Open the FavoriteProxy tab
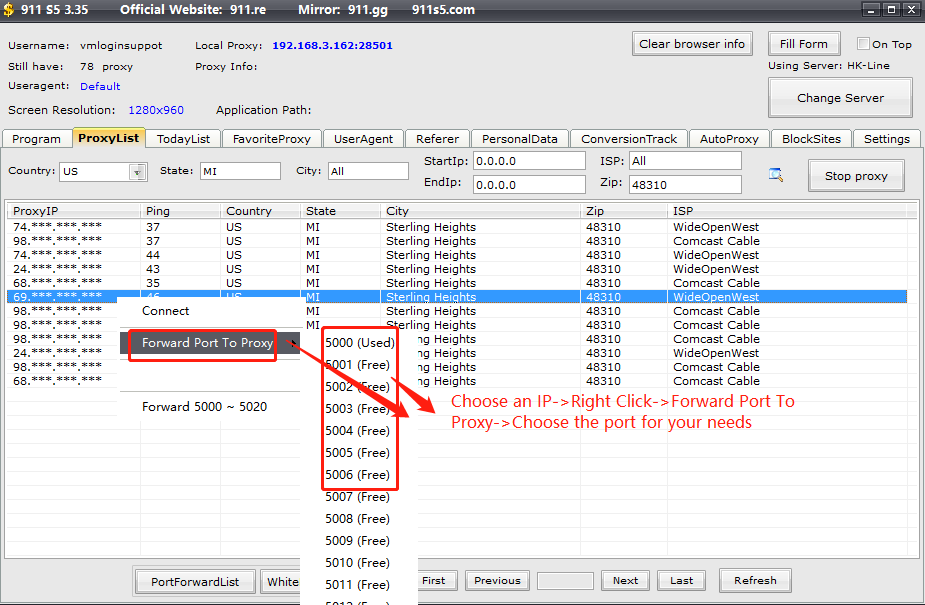 (x=271, y=139)
